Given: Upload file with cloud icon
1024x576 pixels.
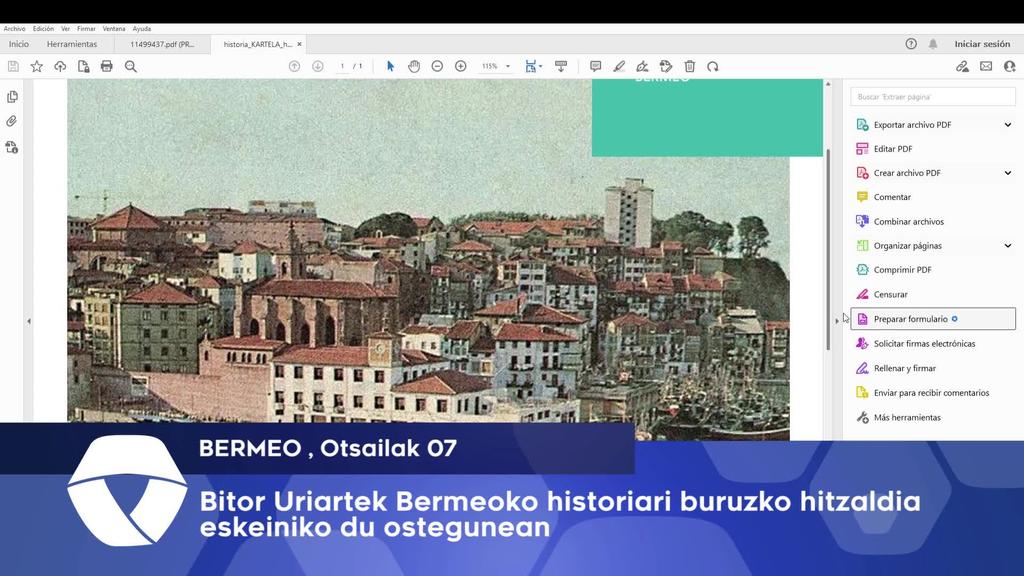Looking at the screenshot, I should point(60,66).
